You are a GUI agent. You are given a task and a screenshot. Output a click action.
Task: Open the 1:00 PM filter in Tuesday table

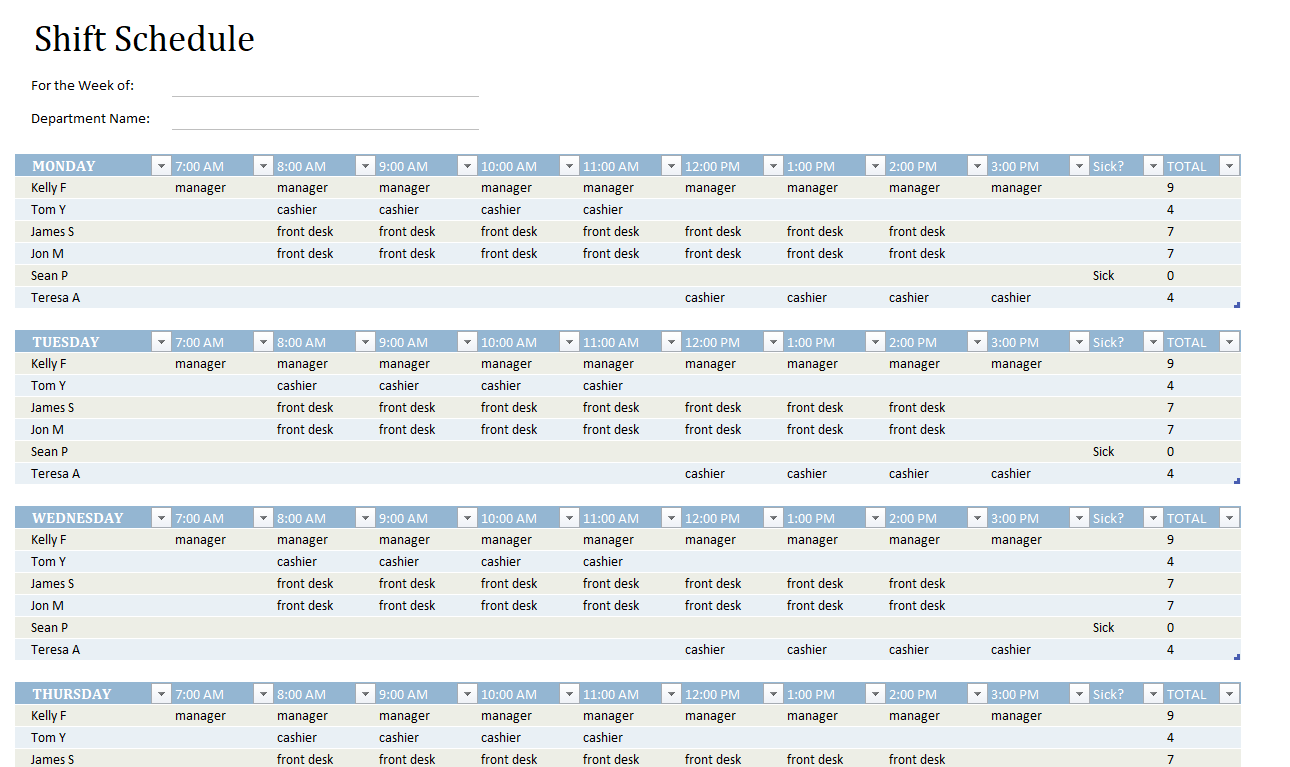(x=875, y=342)
